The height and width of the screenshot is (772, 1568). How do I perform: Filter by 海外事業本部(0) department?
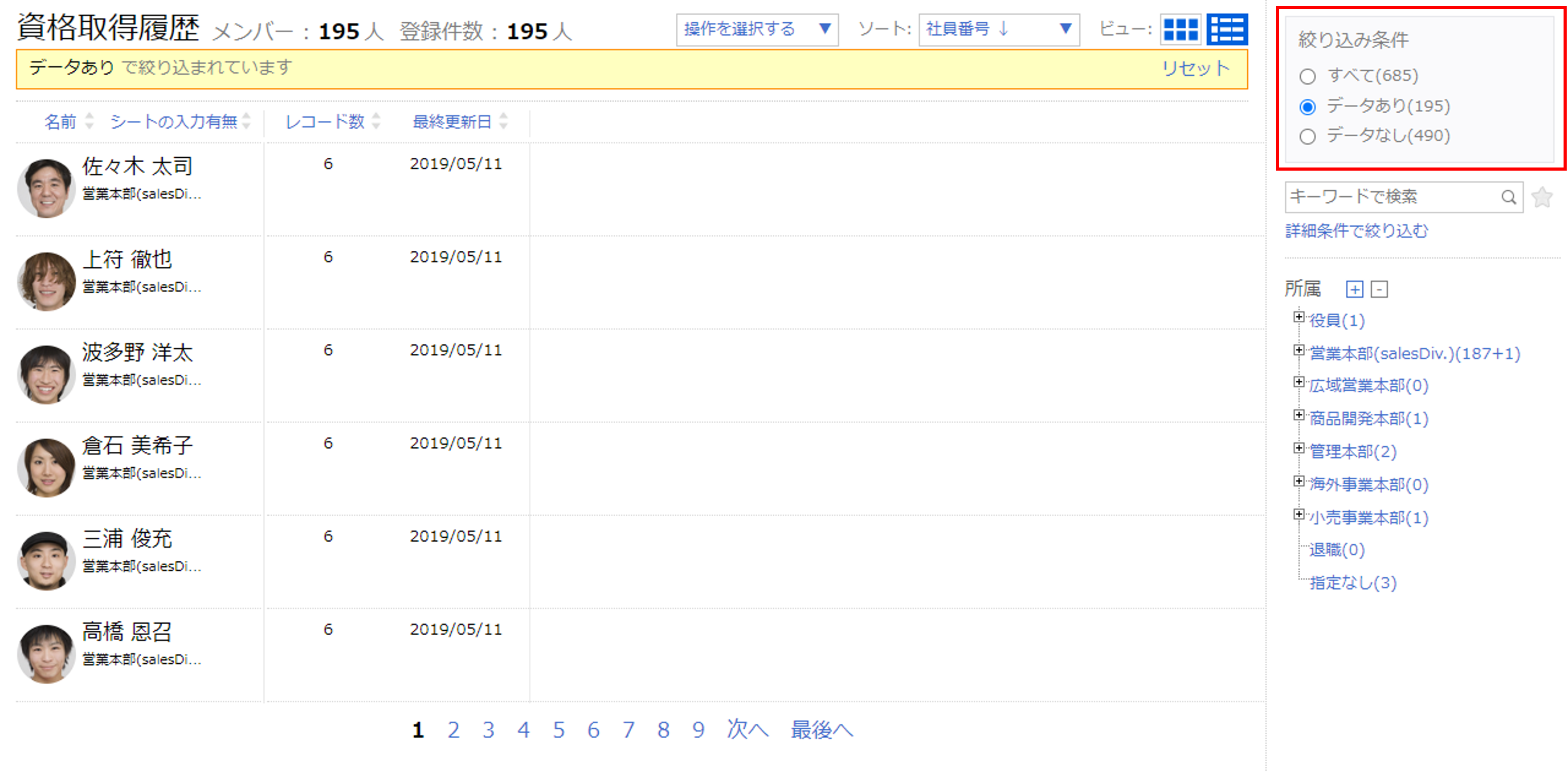1368,484
